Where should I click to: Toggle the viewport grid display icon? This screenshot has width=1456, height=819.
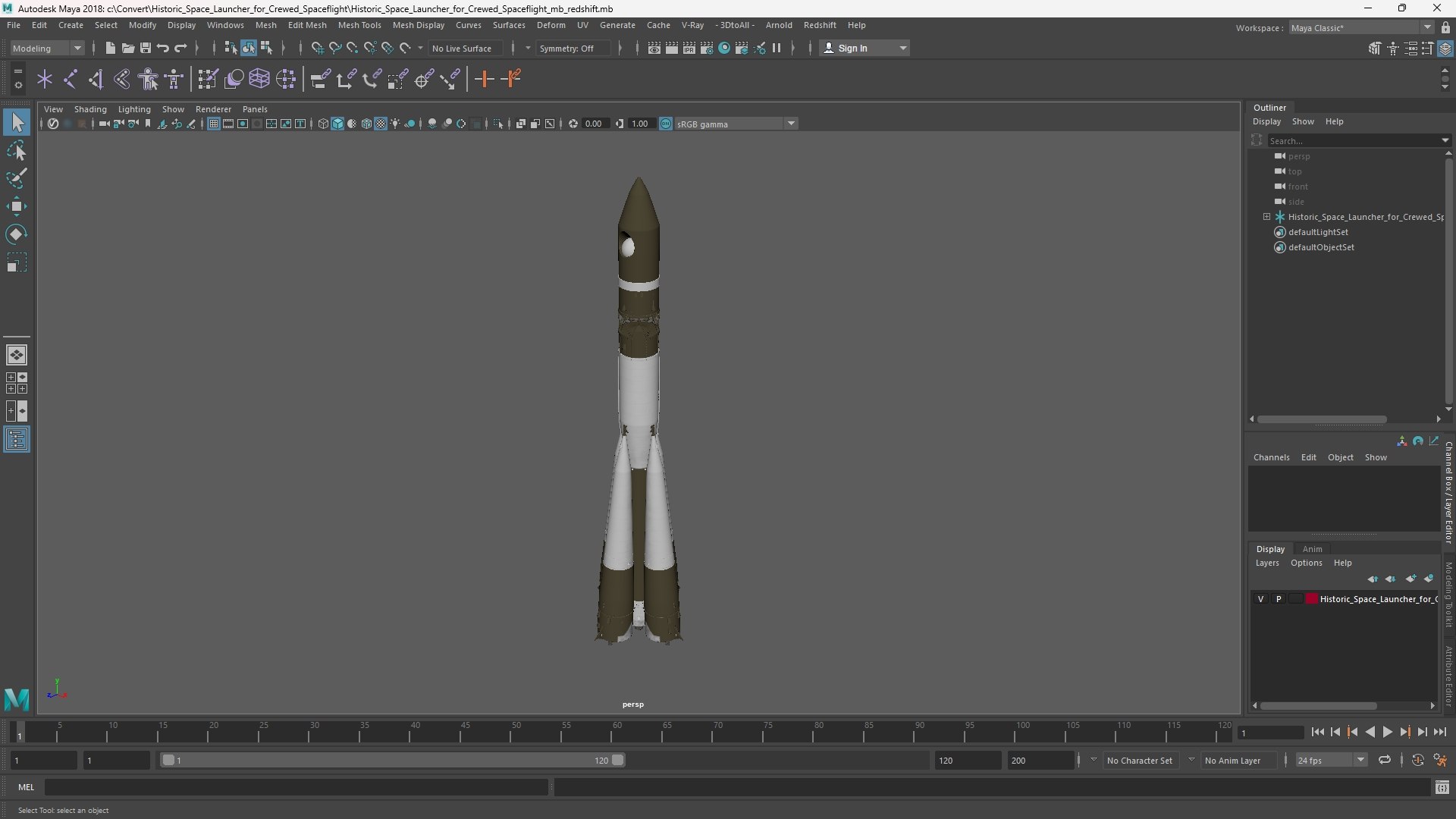214,124
